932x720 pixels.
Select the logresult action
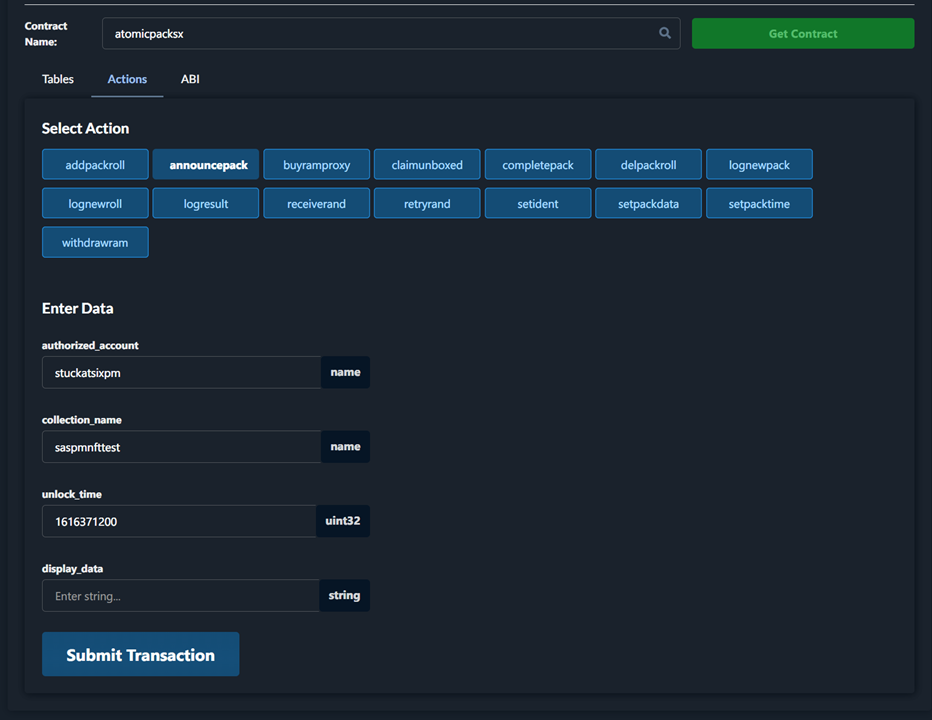pos(206,203)
